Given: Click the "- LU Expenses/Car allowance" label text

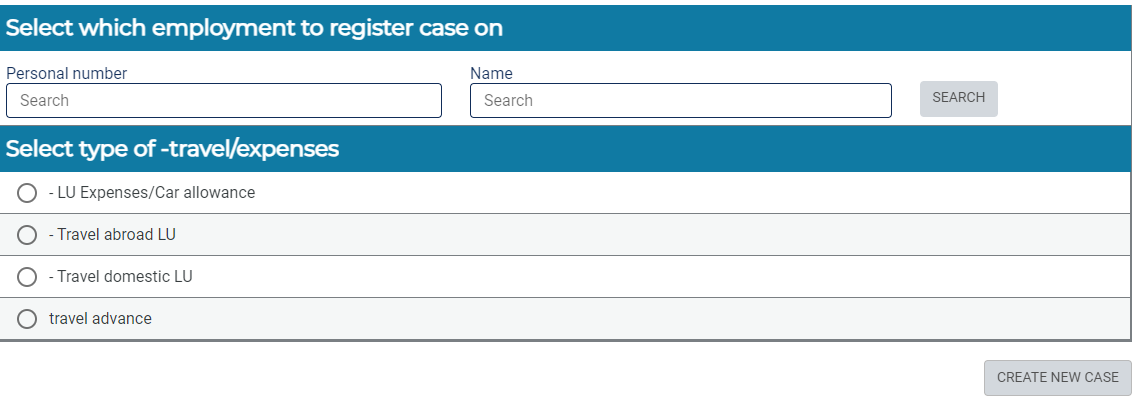Looking at the screenshot, I should point(152,193).
